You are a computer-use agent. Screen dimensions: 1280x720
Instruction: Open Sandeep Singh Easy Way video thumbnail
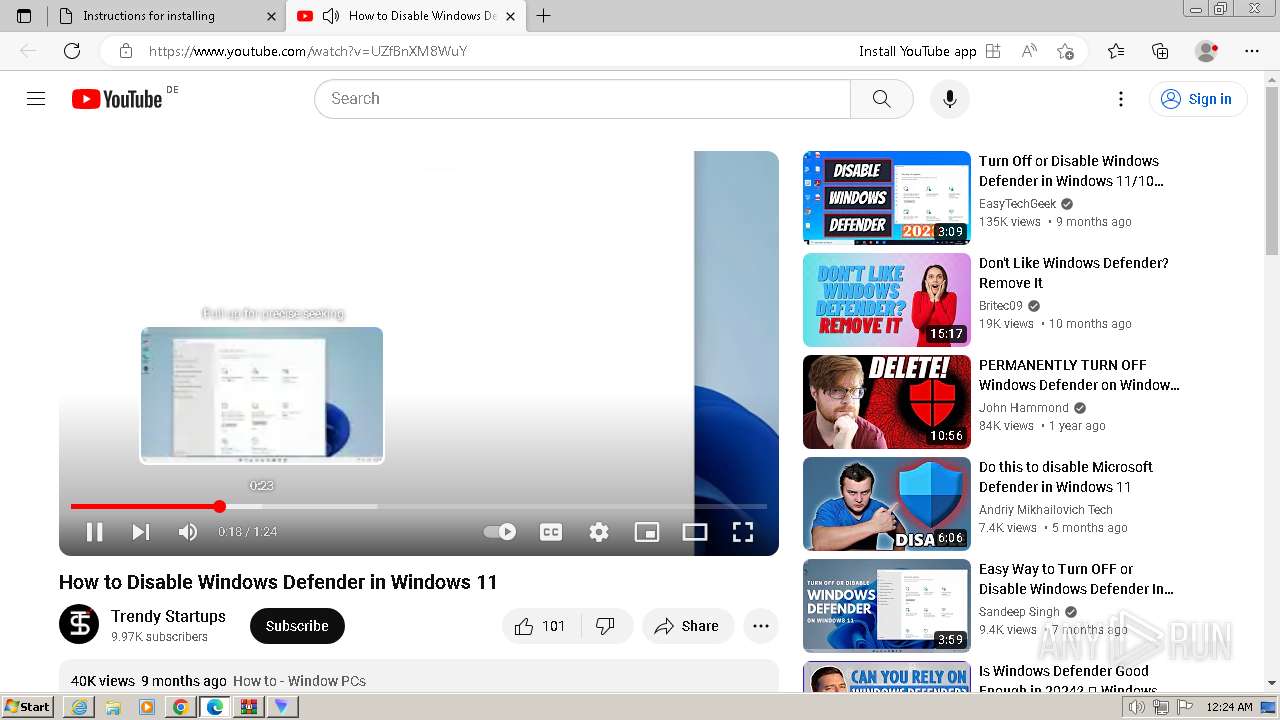pos(887,606)
